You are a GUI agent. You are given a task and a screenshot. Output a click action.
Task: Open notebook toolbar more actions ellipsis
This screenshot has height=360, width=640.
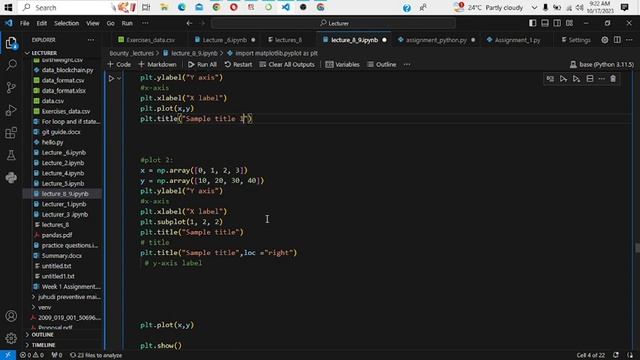[x=407, y=64]
